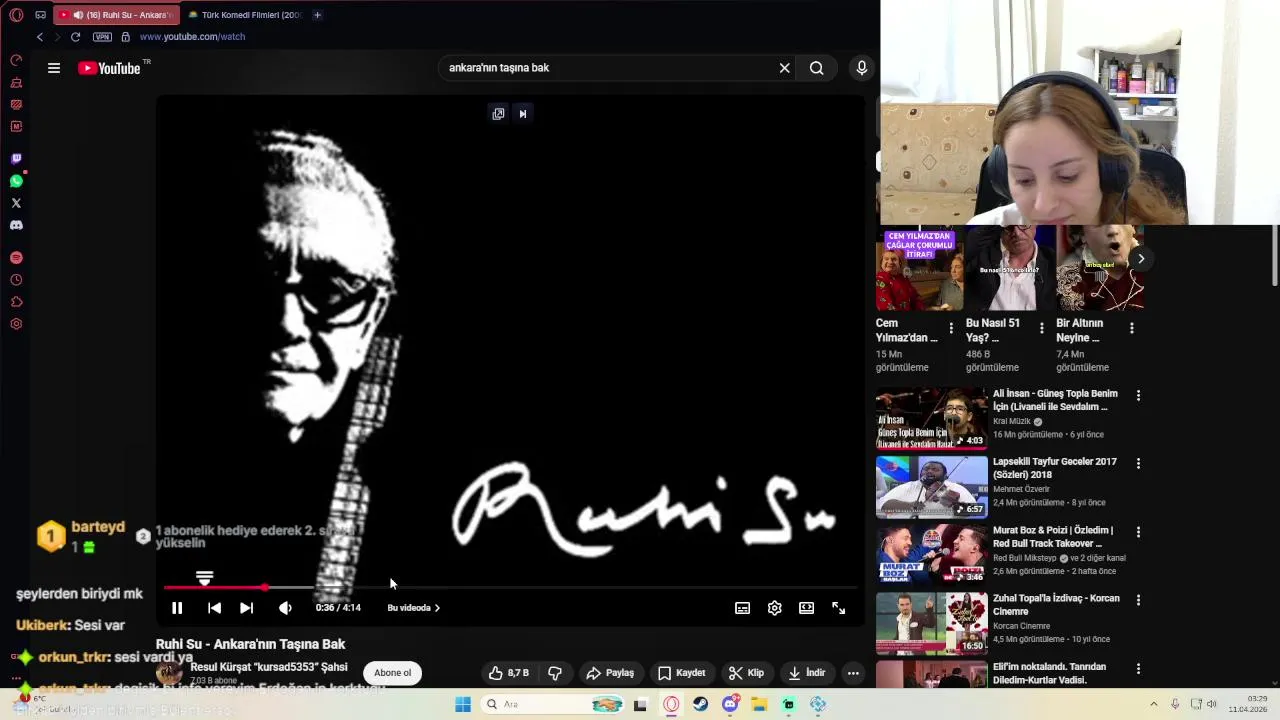Open options menu for 'Lapsekili Tayfur Geceler 2017'
The image size is (1280, 720).
(x=1138, y=464)
